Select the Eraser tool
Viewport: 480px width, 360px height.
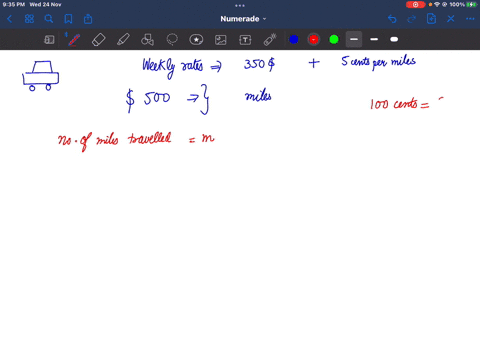tap(99, 40)
